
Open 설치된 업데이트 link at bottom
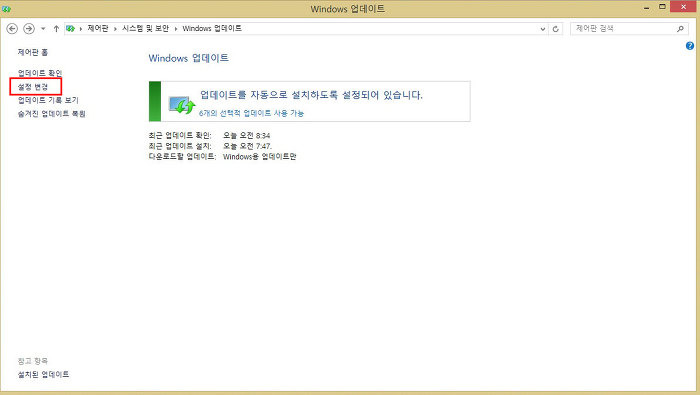pyautogui.click(x=43, y=374)
